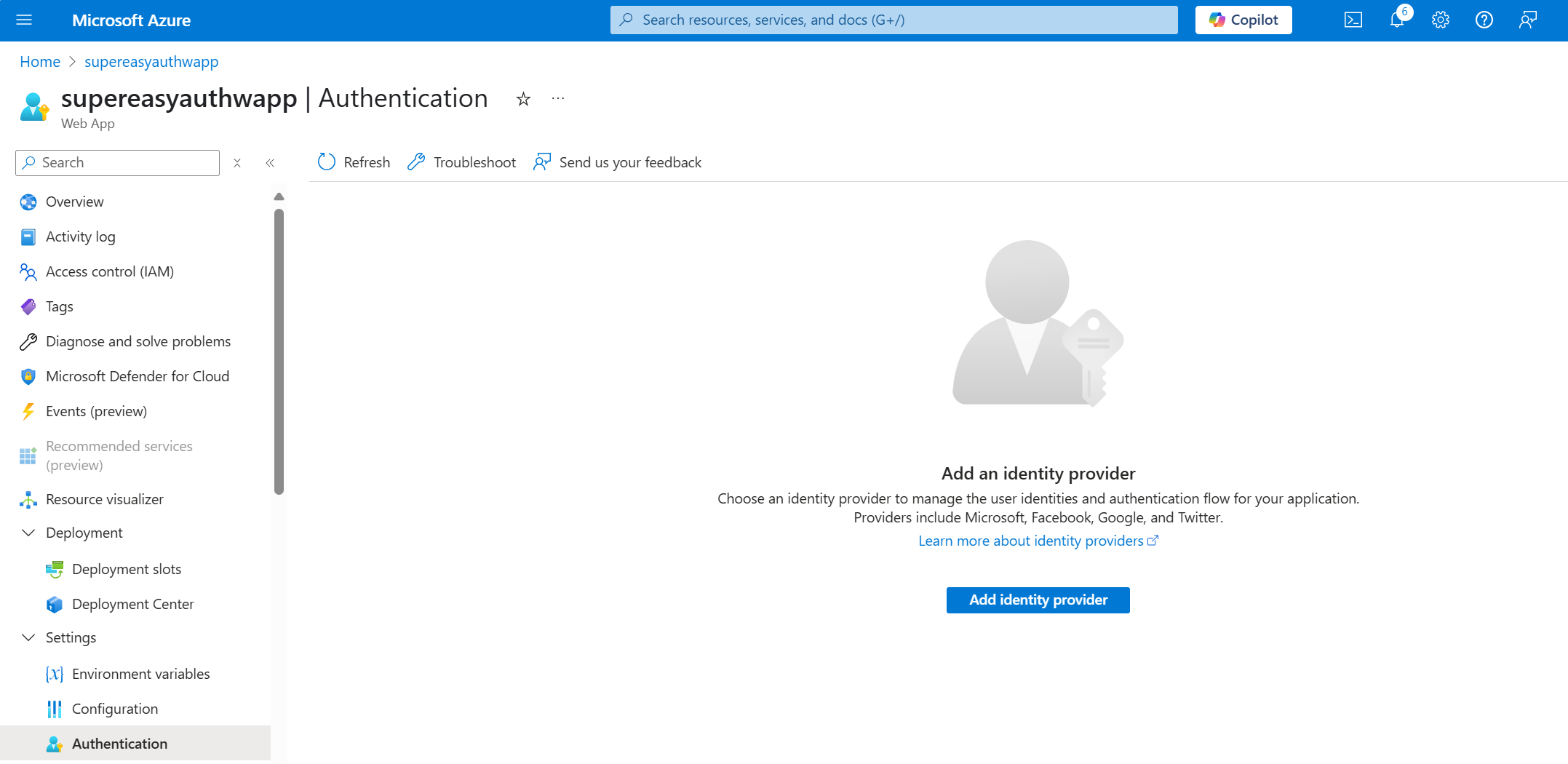
Task: Click the Refresh icon
Action: click(x=327, y=162)
